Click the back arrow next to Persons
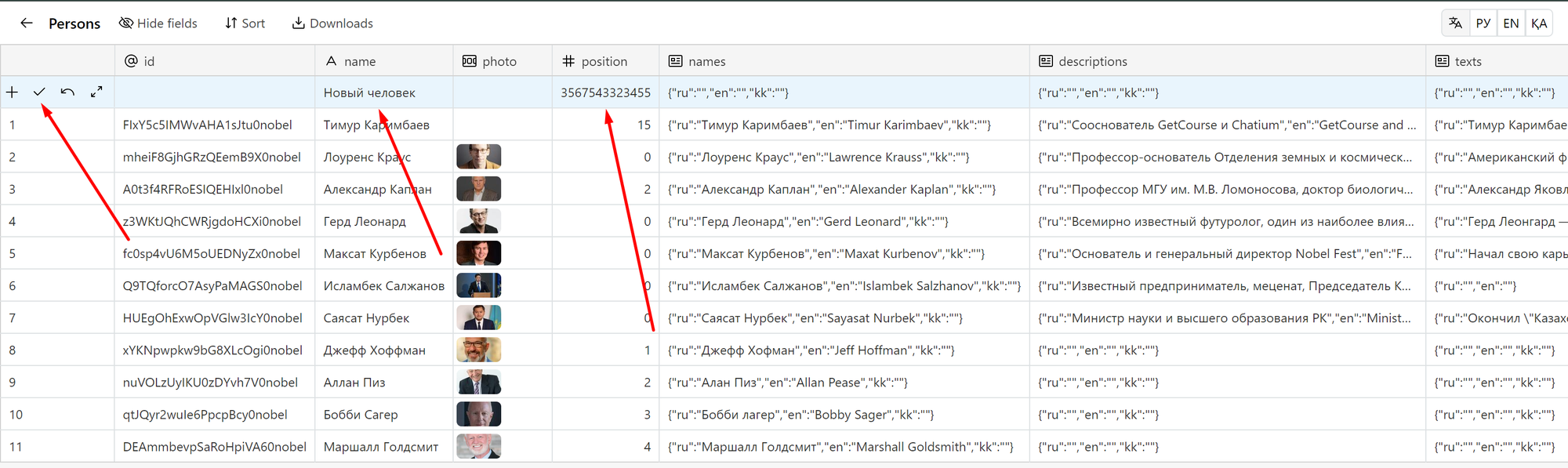Screen dimensions: 1568x468 [27, 24]
